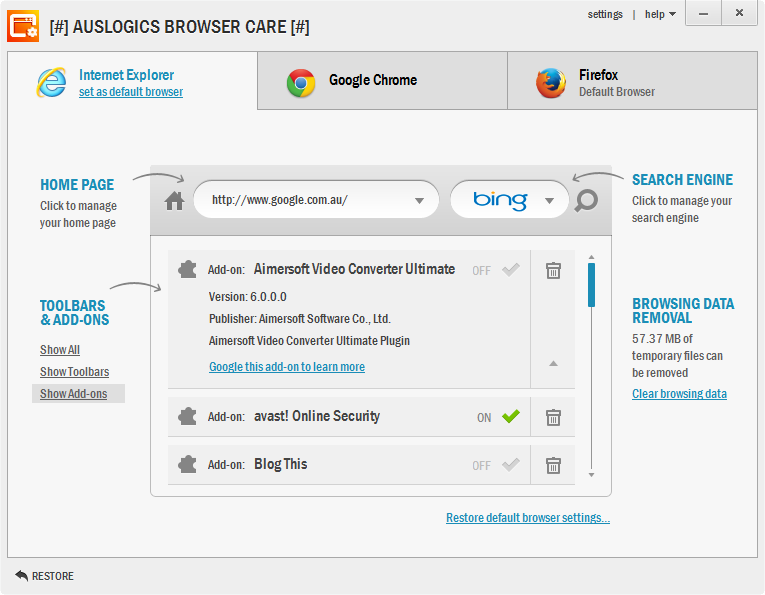Disable the avast! Online Security add-on
Viewport: 765px width, 595px height.
[511, 416]
